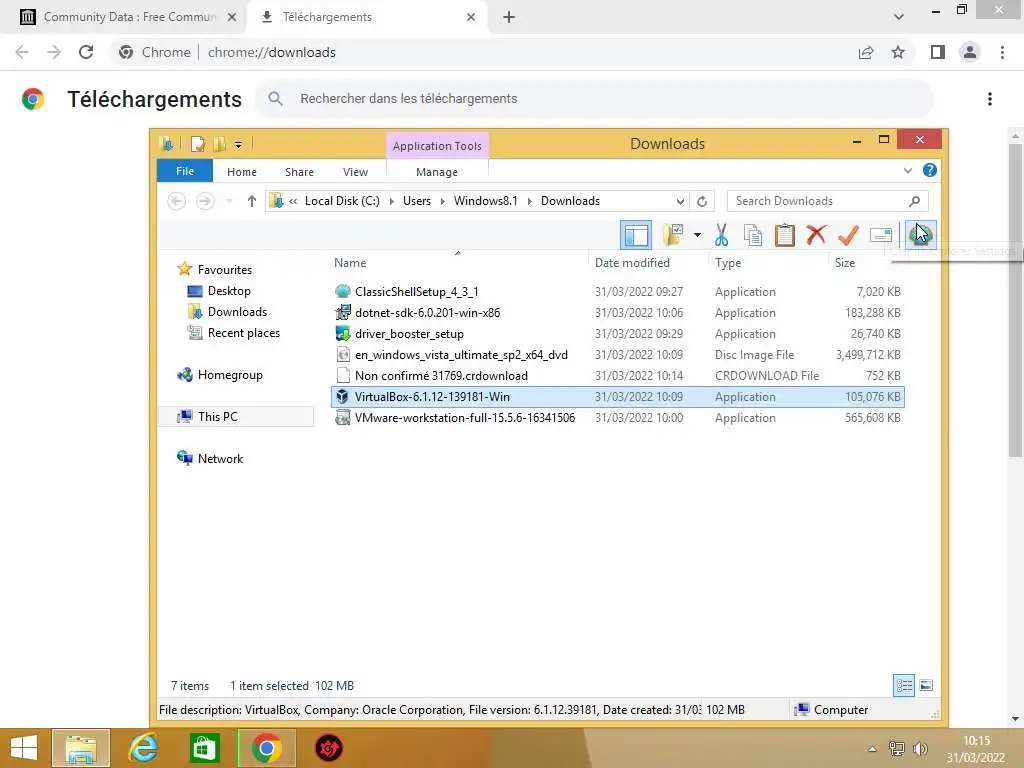Click the Explorer Help question mark icon
Image resolution: width=1024 pixels, height=768 pixels.
[930, 170]
